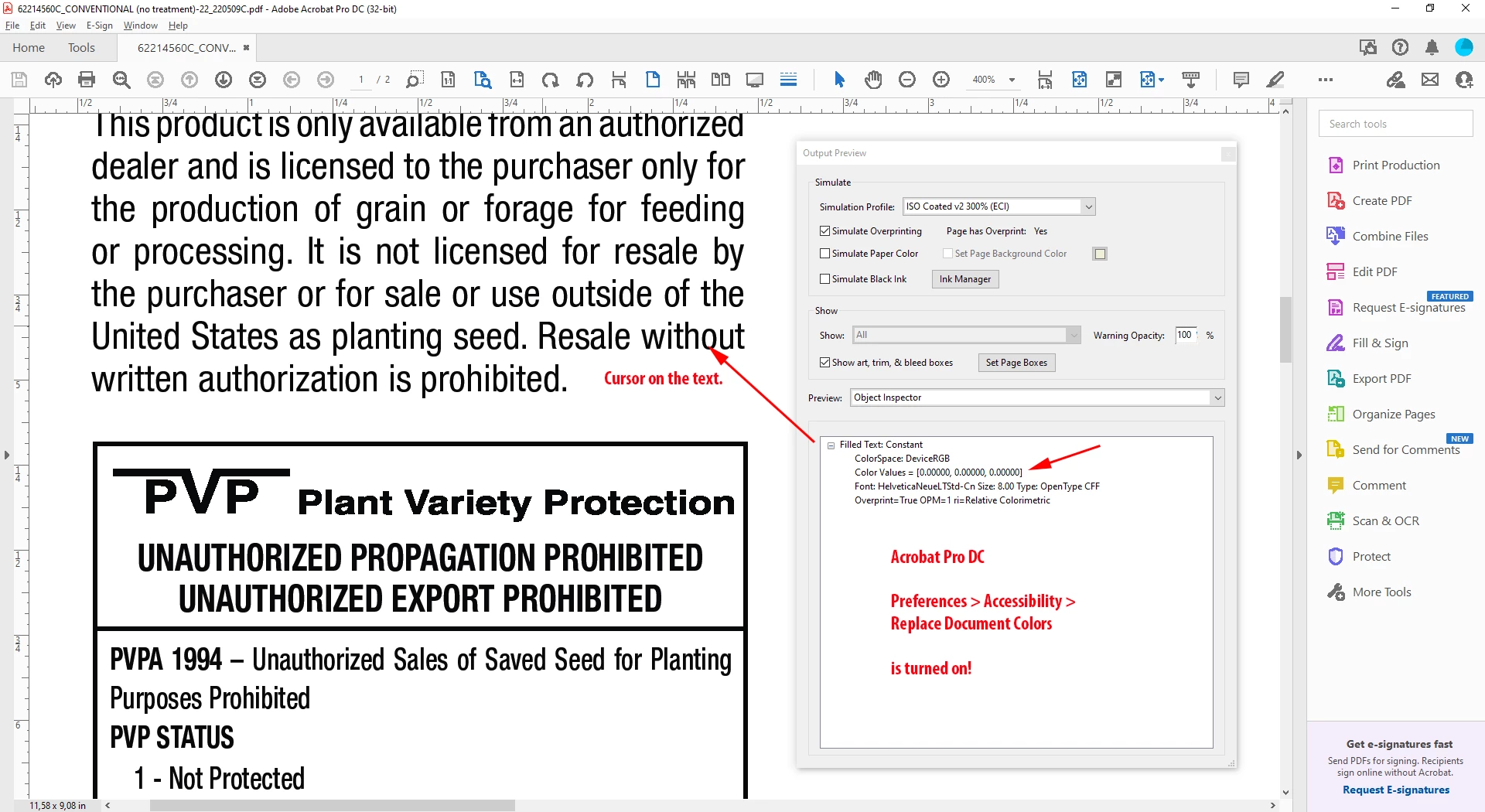Toggle Simulate Overprinting checkbox
The width and height of the screenshot is (1485, 812).
point(824,231)
